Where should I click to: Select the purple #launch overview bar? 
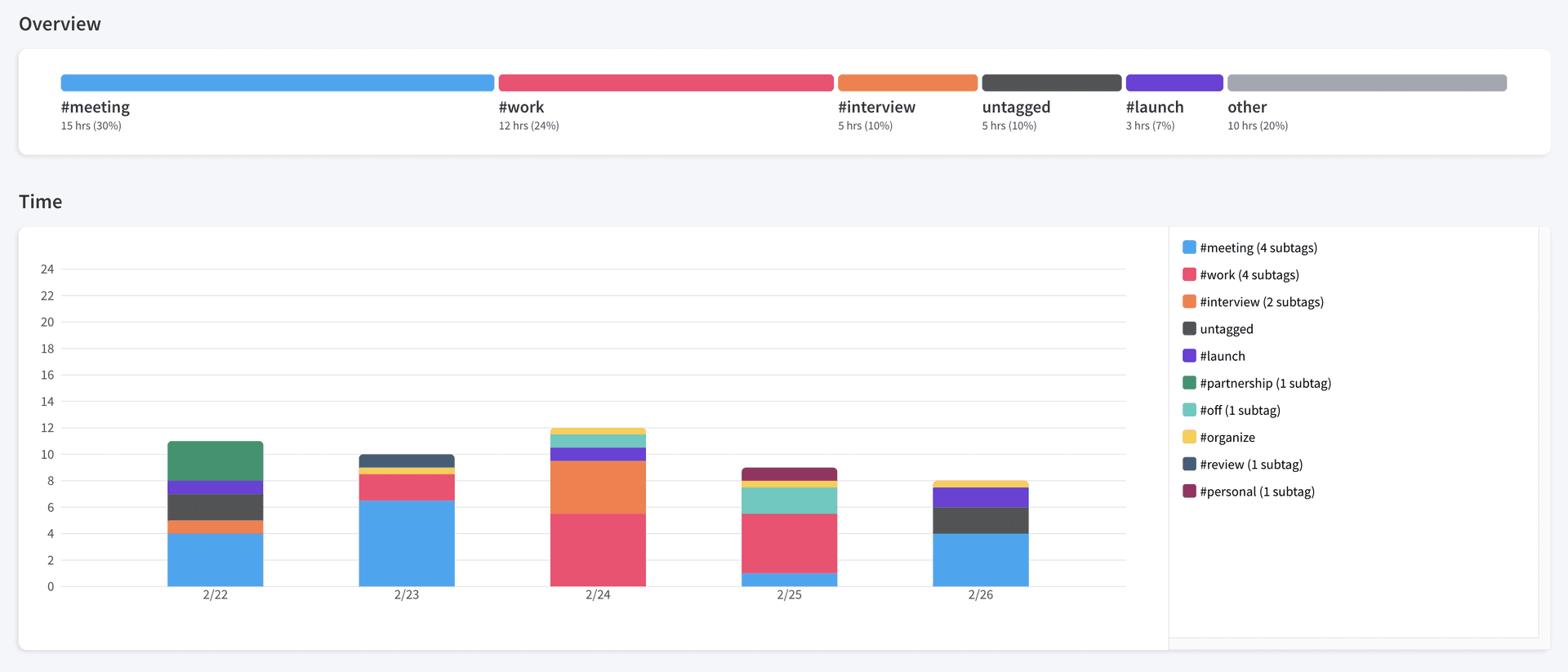click(x=1174, y=82)
